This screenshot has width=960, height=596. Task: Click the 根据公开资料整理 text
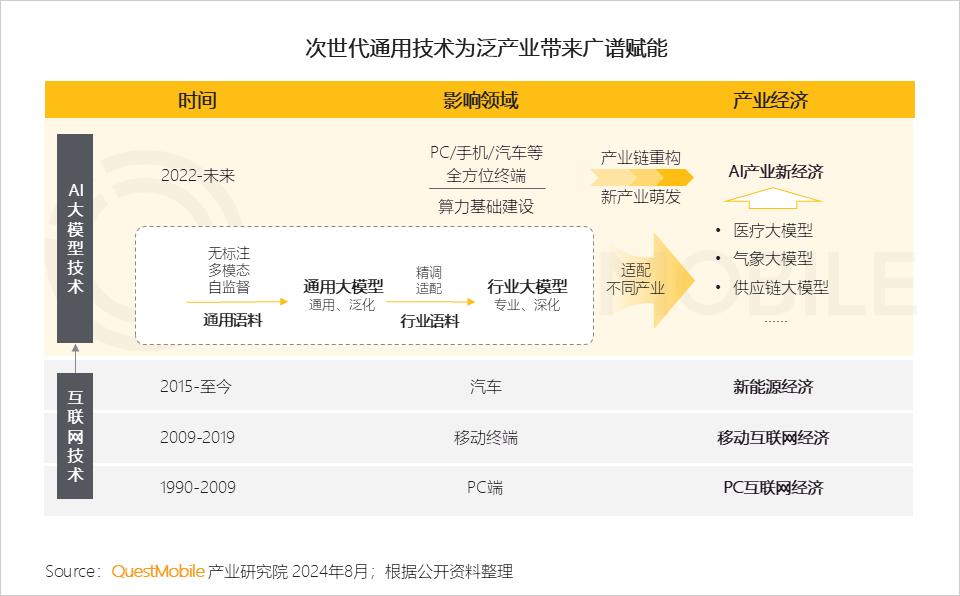click(x=449, y=571)
